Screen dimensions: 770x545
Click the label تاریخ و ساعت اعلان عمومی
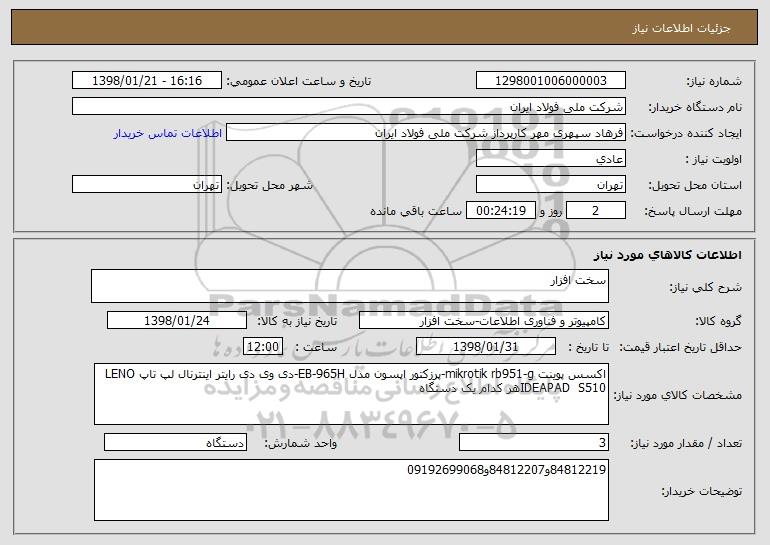(x=299, y=81)
